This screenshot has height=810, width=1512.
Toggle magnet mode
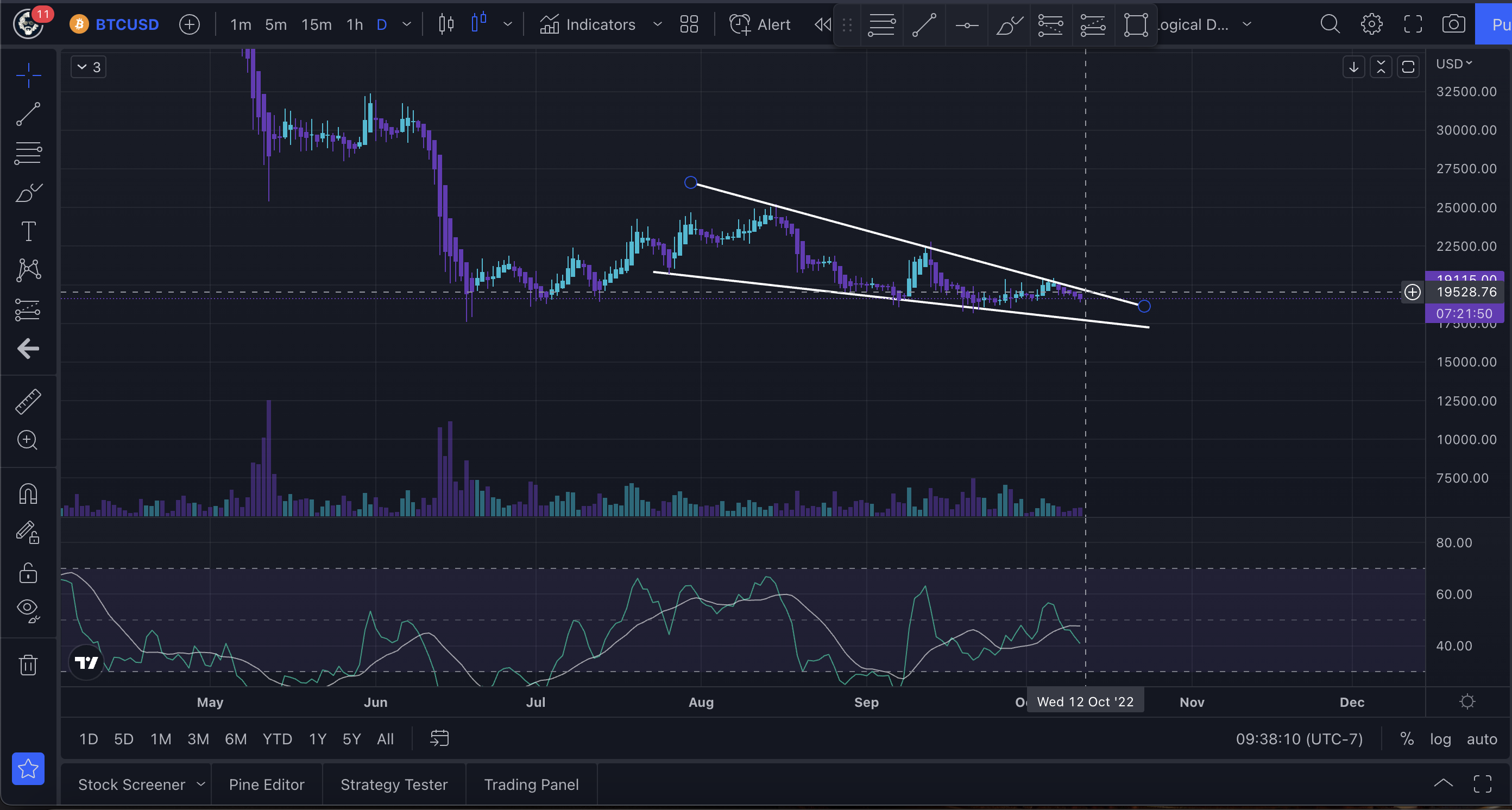coord(28,494)
